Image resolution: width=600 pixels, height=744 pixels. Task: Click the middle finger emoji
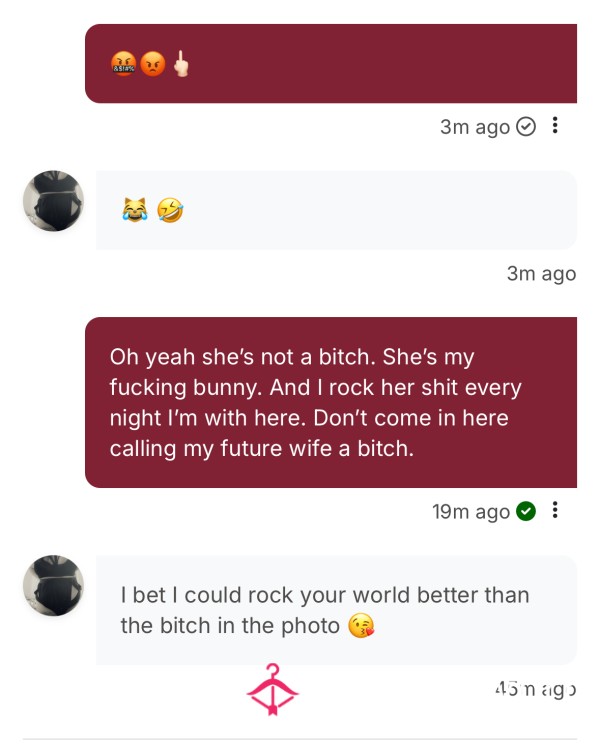(181, 64)
